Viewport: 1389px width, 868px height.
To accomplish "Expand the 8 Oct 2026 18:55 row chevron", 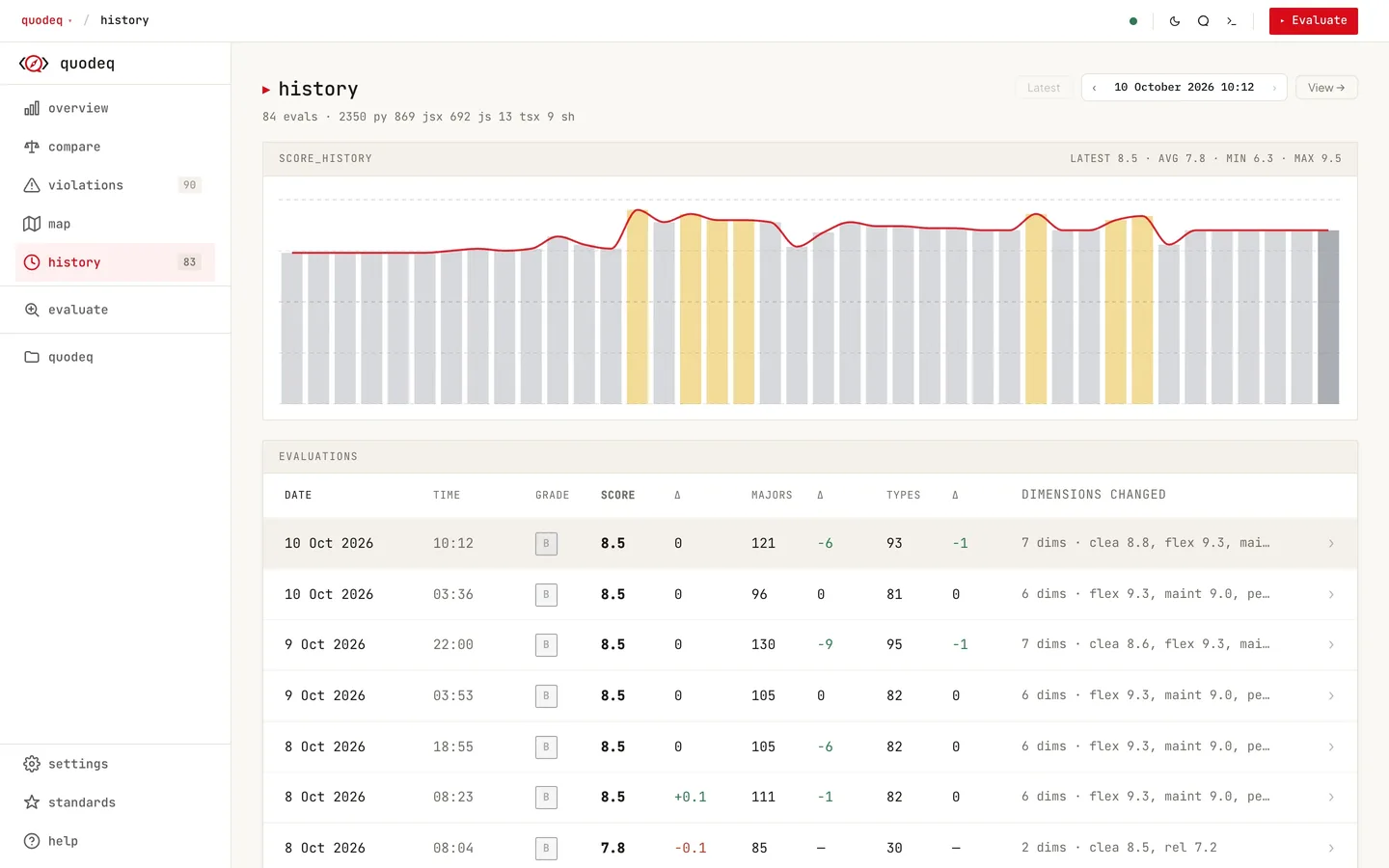I will pyautogui.click(x=1331, y=746).
